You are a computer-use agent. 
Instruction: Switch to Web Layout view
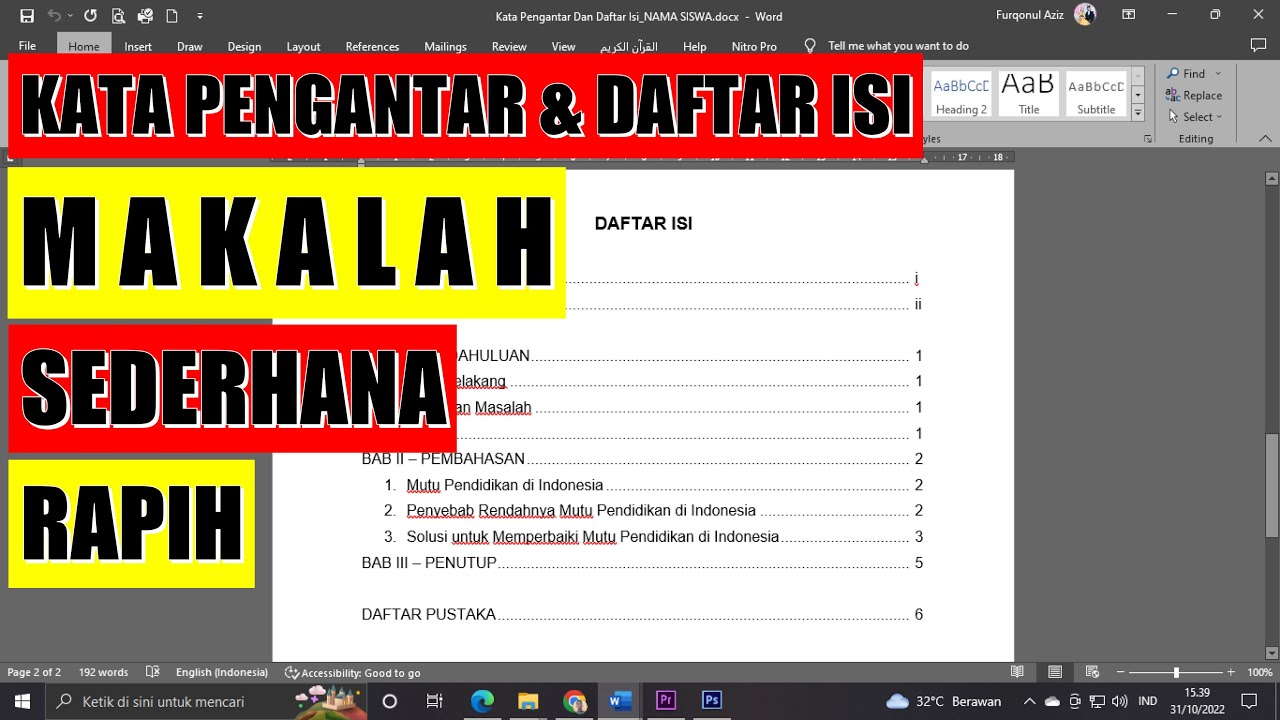click(1092, 672)
